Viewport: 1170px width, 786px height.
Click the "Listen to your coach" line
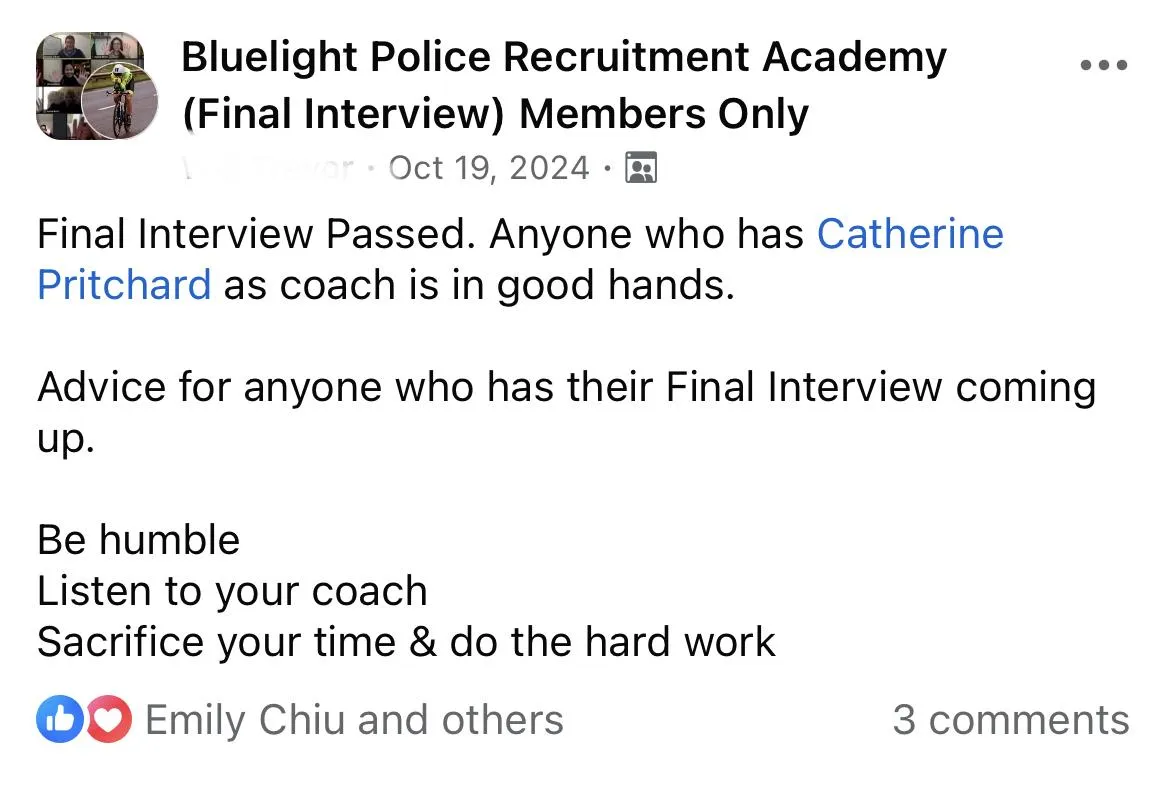point(232,591)
